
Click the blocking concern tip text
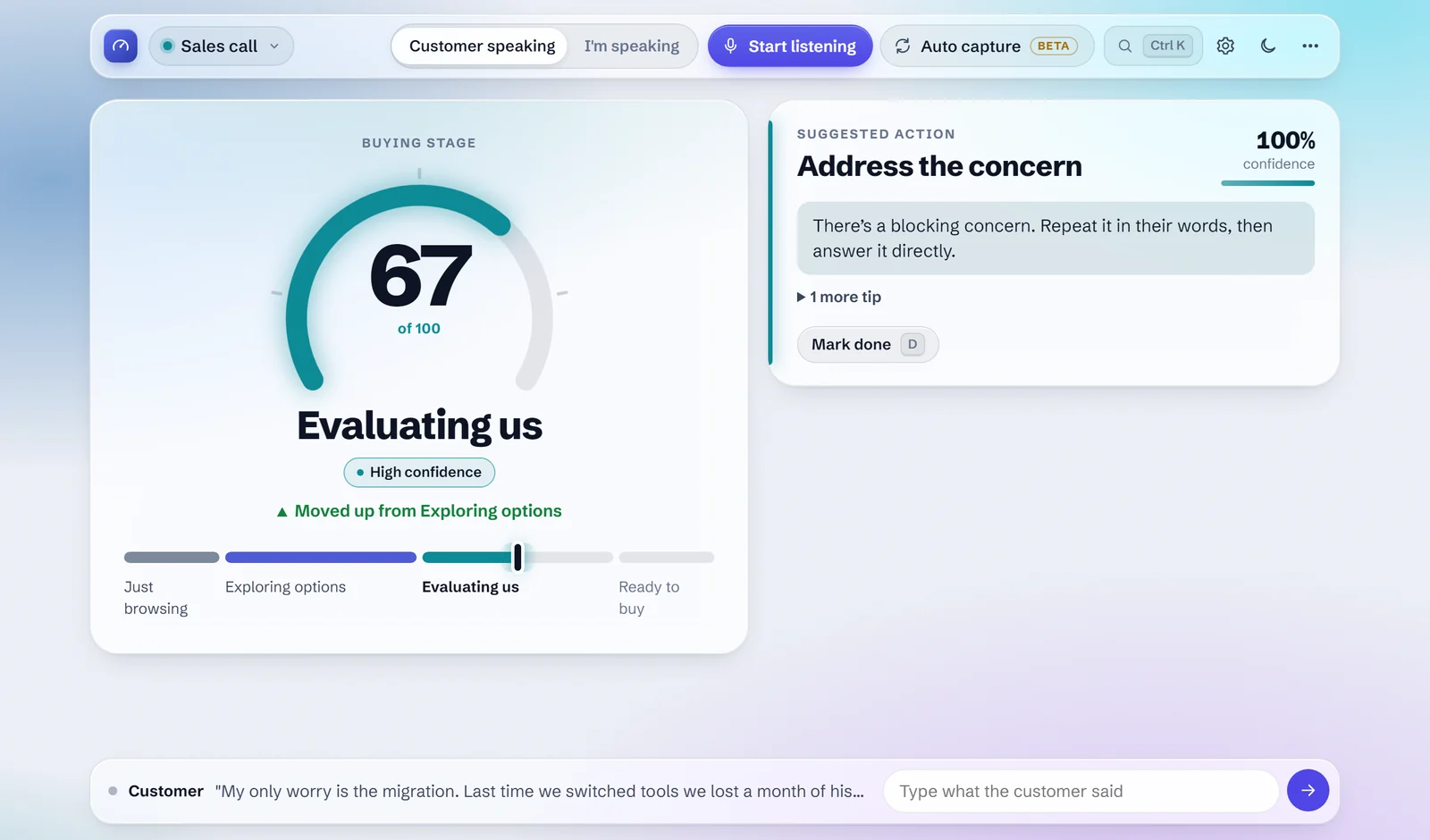coord(1056,239)
